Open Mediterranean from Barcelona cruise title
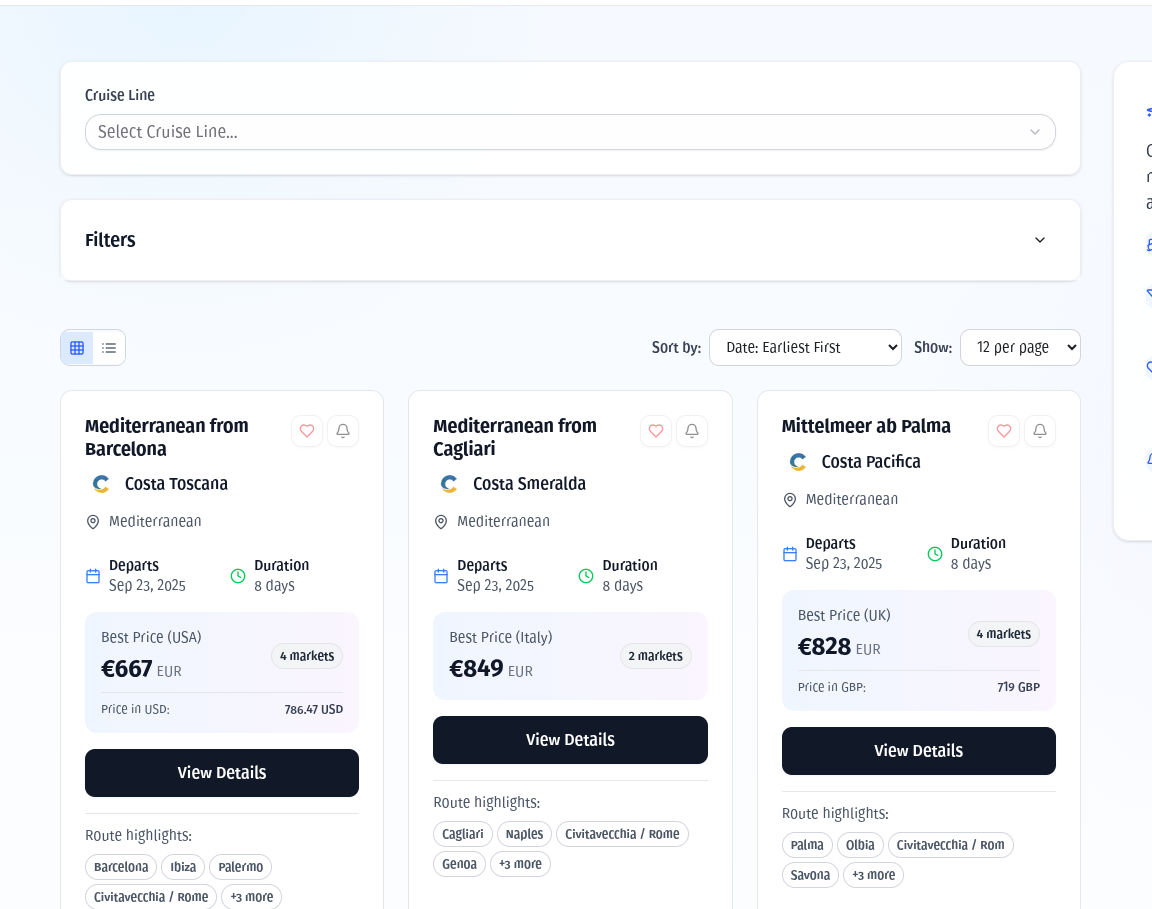This screenshot has width=1152, height=909. pyautogui.click(x=167, y=437)
